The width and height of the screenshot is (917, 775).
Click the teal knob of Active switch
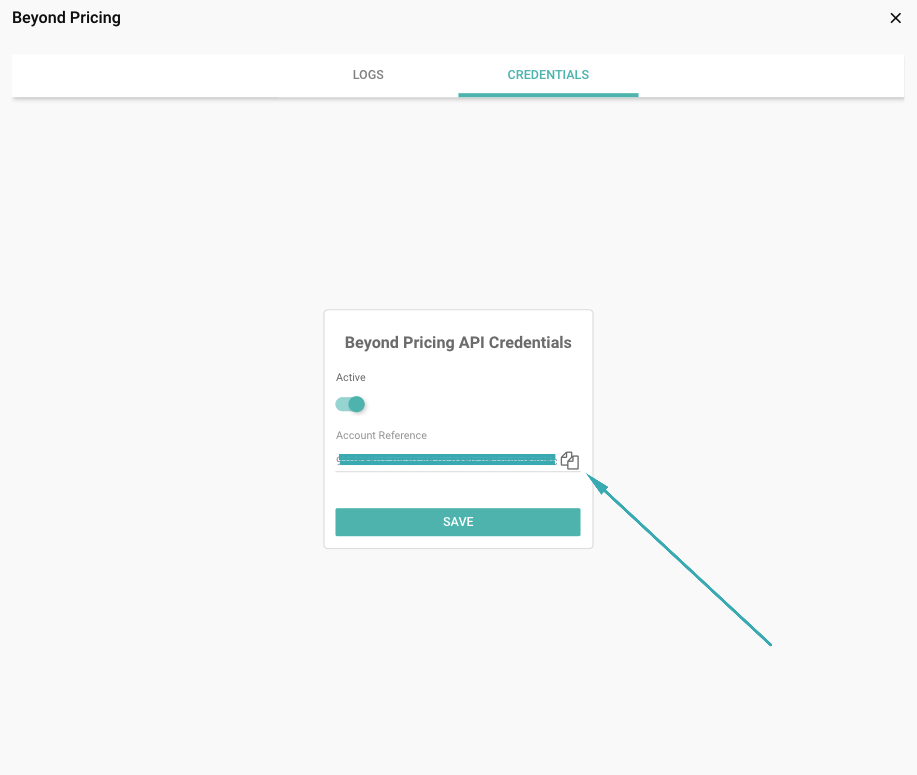coord(357,404)
